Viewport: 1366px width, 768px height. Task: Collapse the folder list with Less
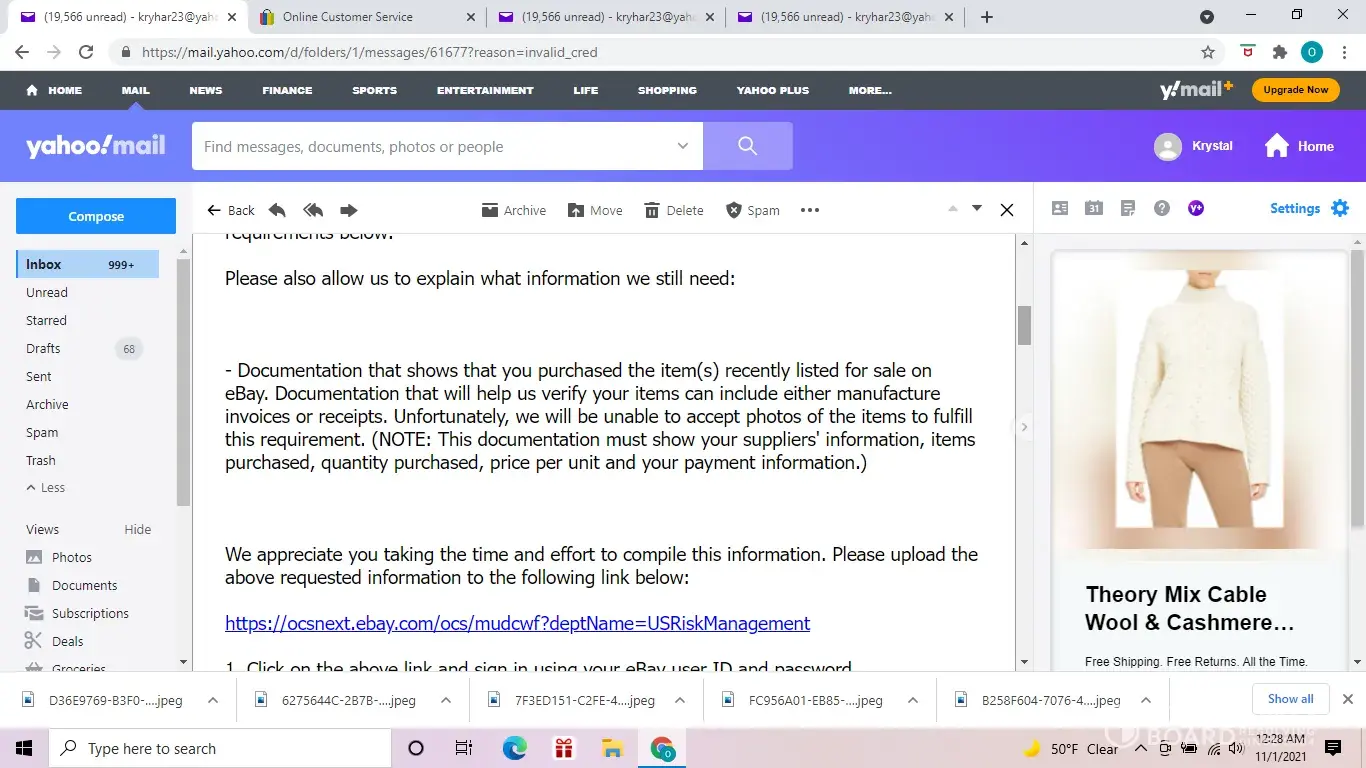tap(46, 488)
